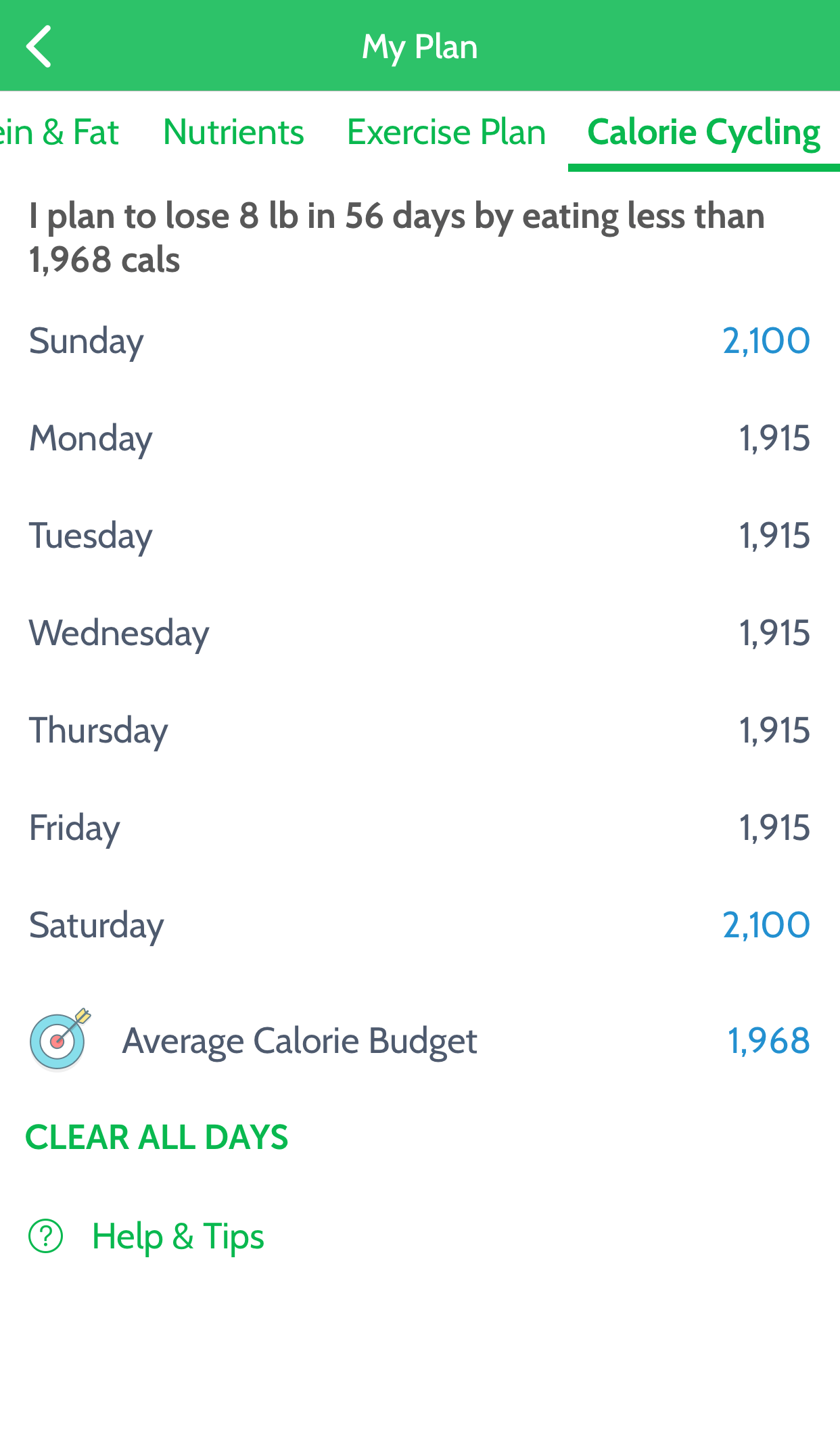840x1454 pixels.
Task: Open the Help & Tips link
Action: pos(178,1236)
